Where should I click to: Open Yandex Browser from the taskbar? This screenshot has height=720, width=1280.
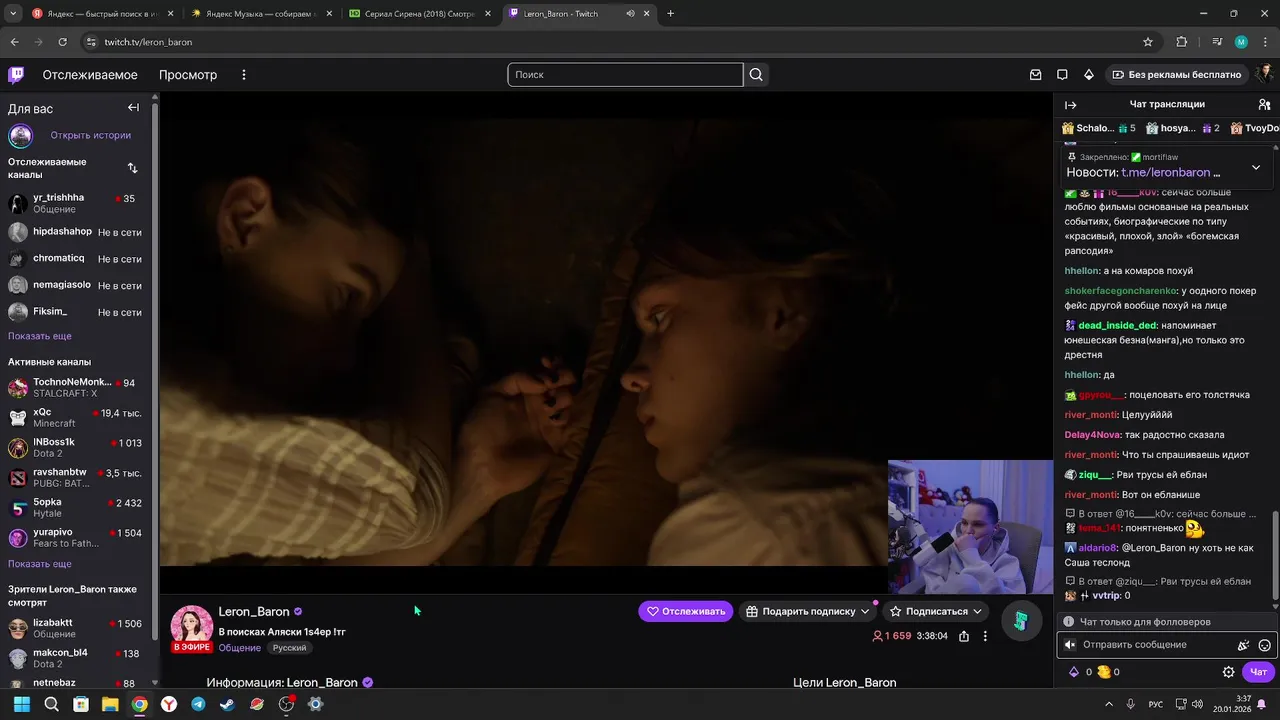tap(169, 704)
